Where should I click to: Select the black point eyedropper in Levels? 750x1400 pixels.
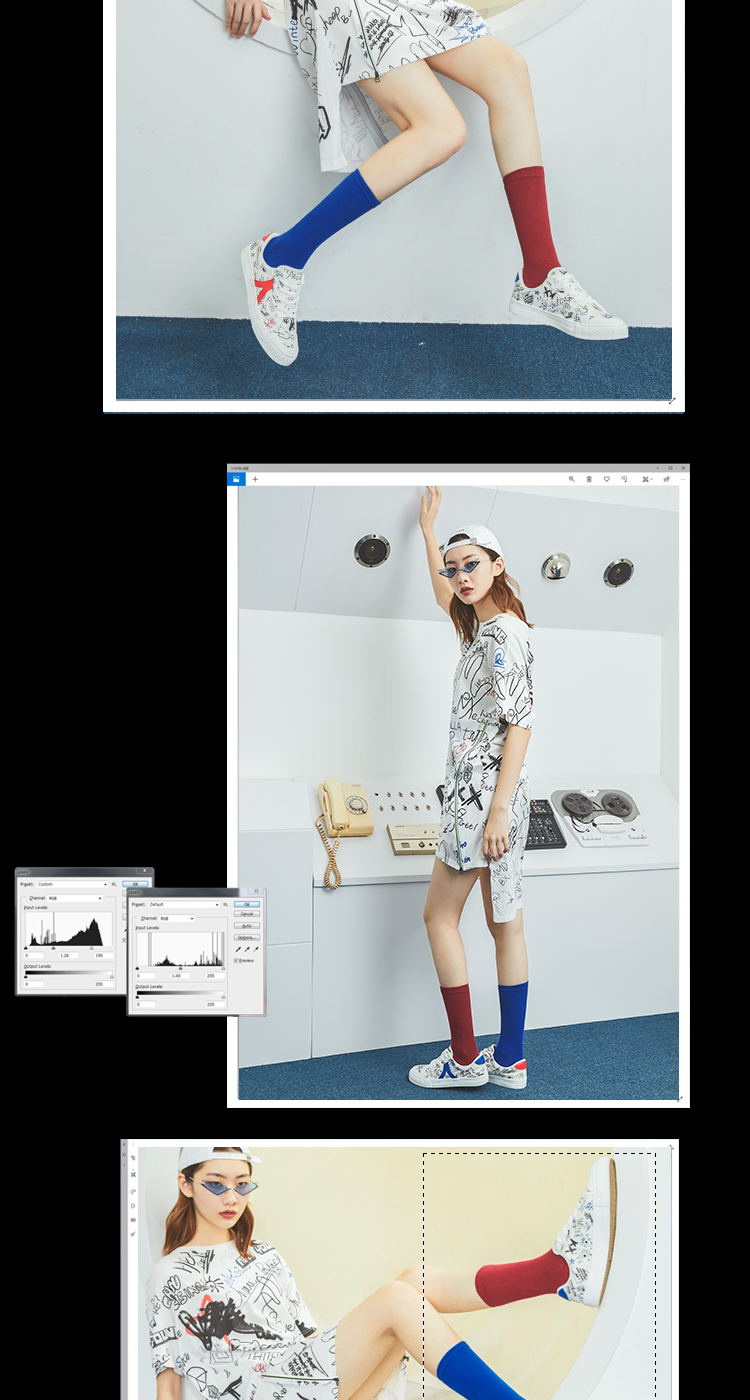[x=238, y=949]
